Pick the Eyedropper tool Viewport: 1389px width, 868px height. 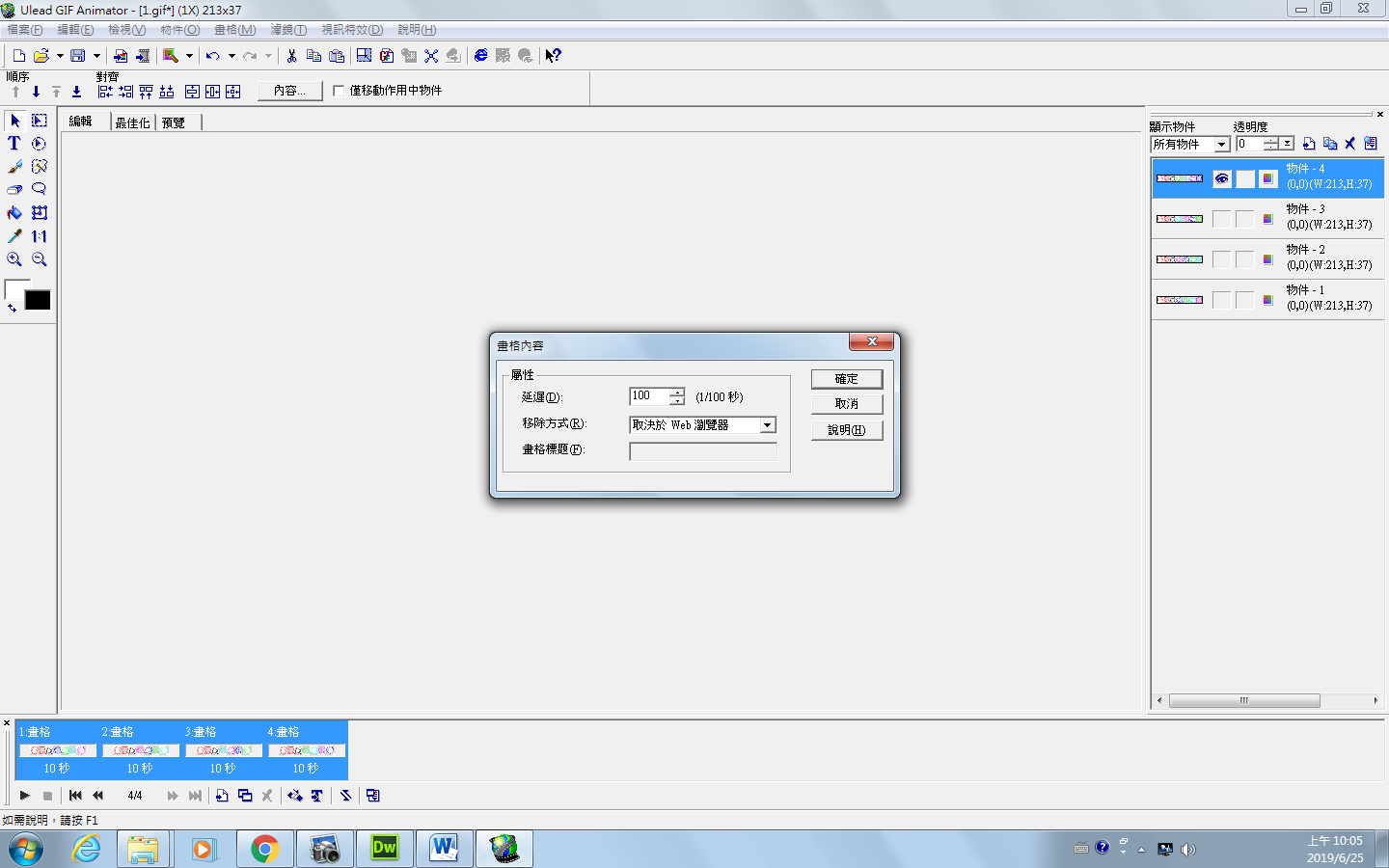tap(14, 236)
